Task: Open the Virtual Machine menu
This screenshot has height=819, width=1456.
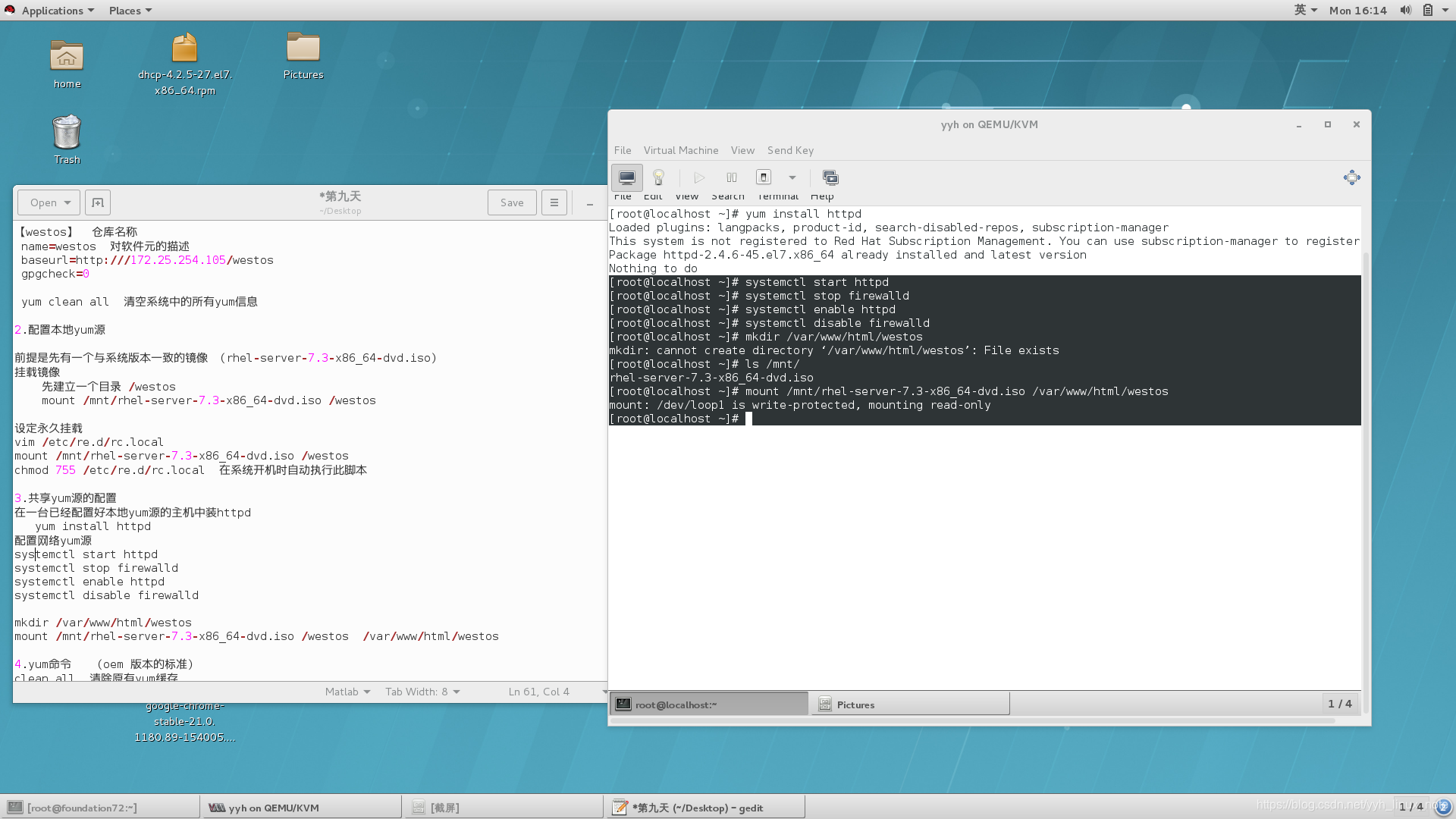Action: coord(680,150)
